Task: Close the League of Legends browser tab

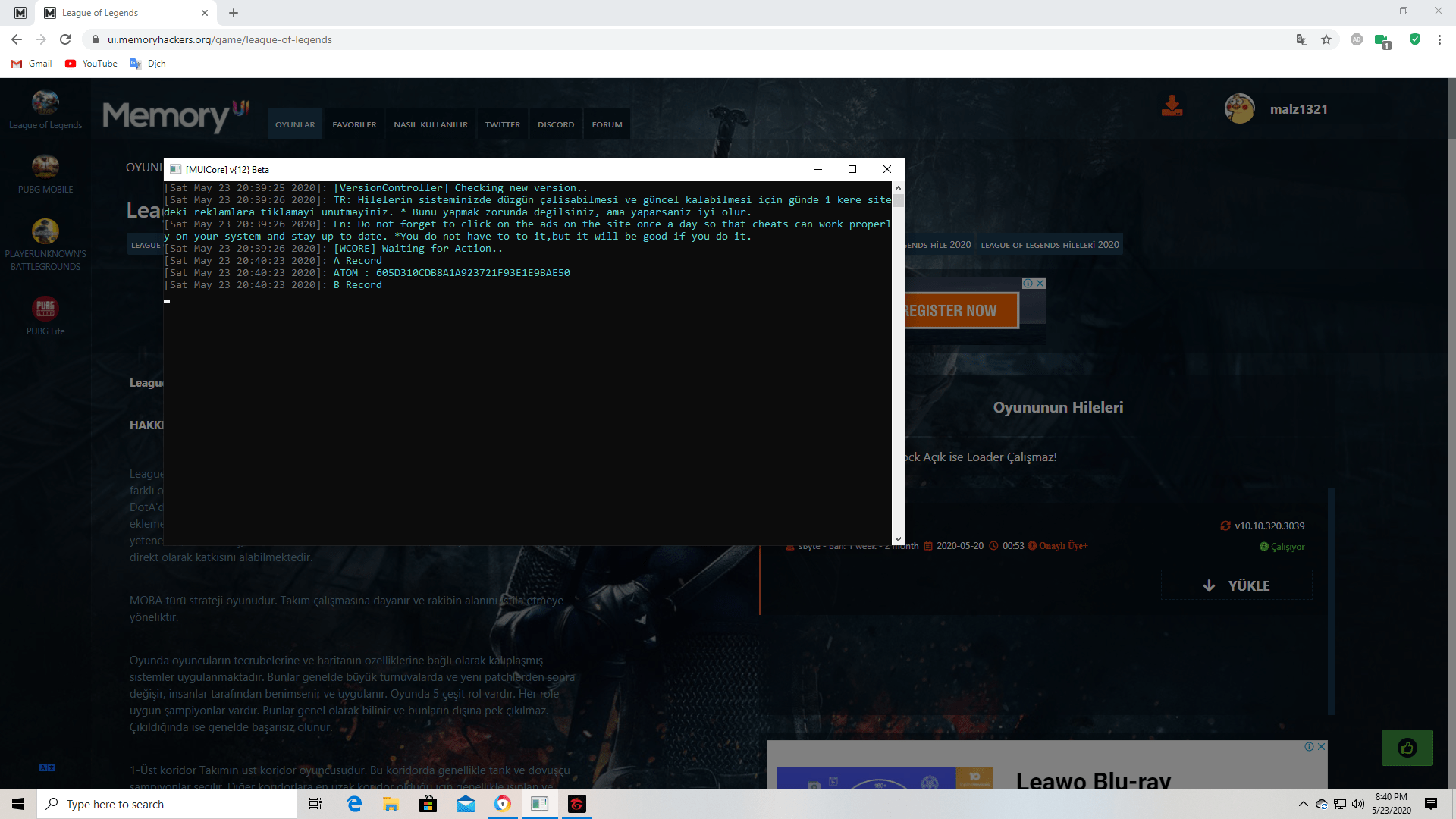Action: [205, 13]
